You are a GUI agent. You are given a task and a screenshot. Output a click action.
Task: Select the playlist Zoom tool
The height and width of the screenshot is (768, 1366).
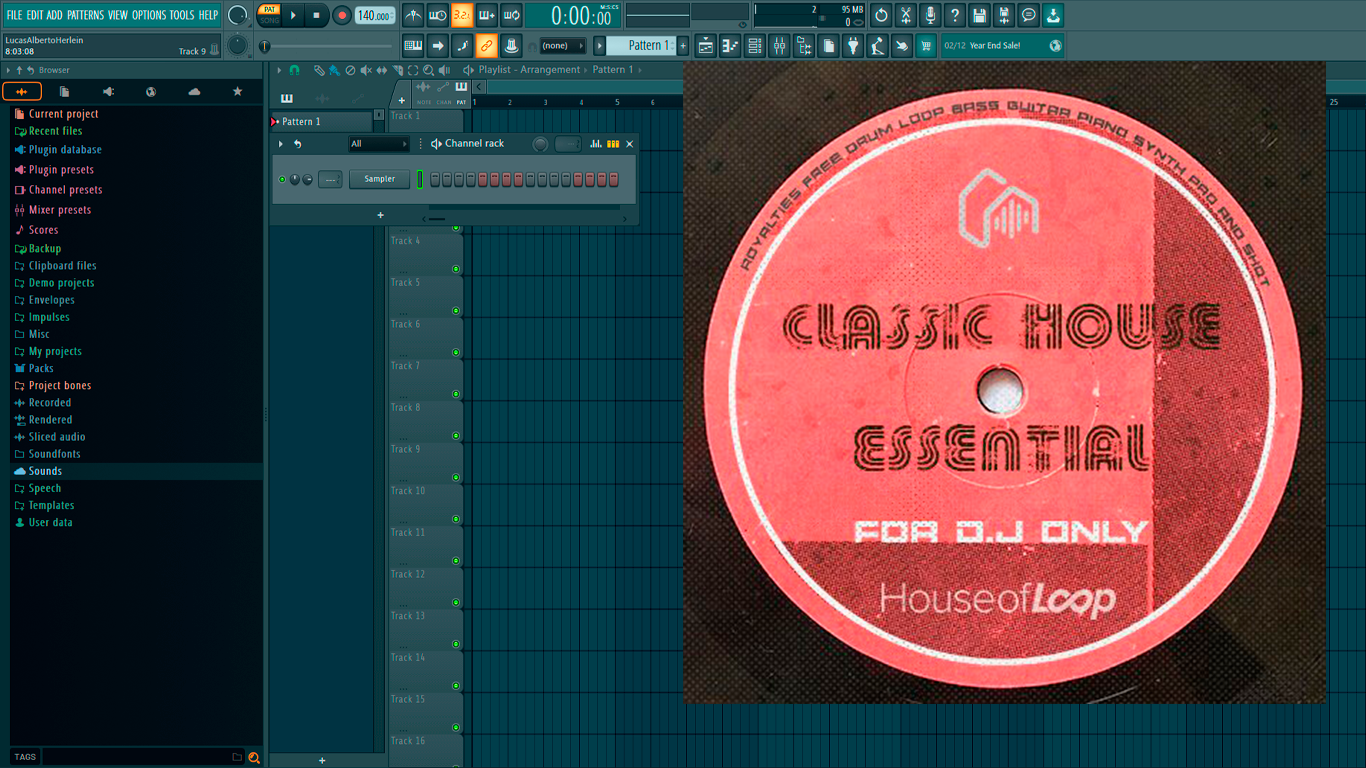(428, 70)
